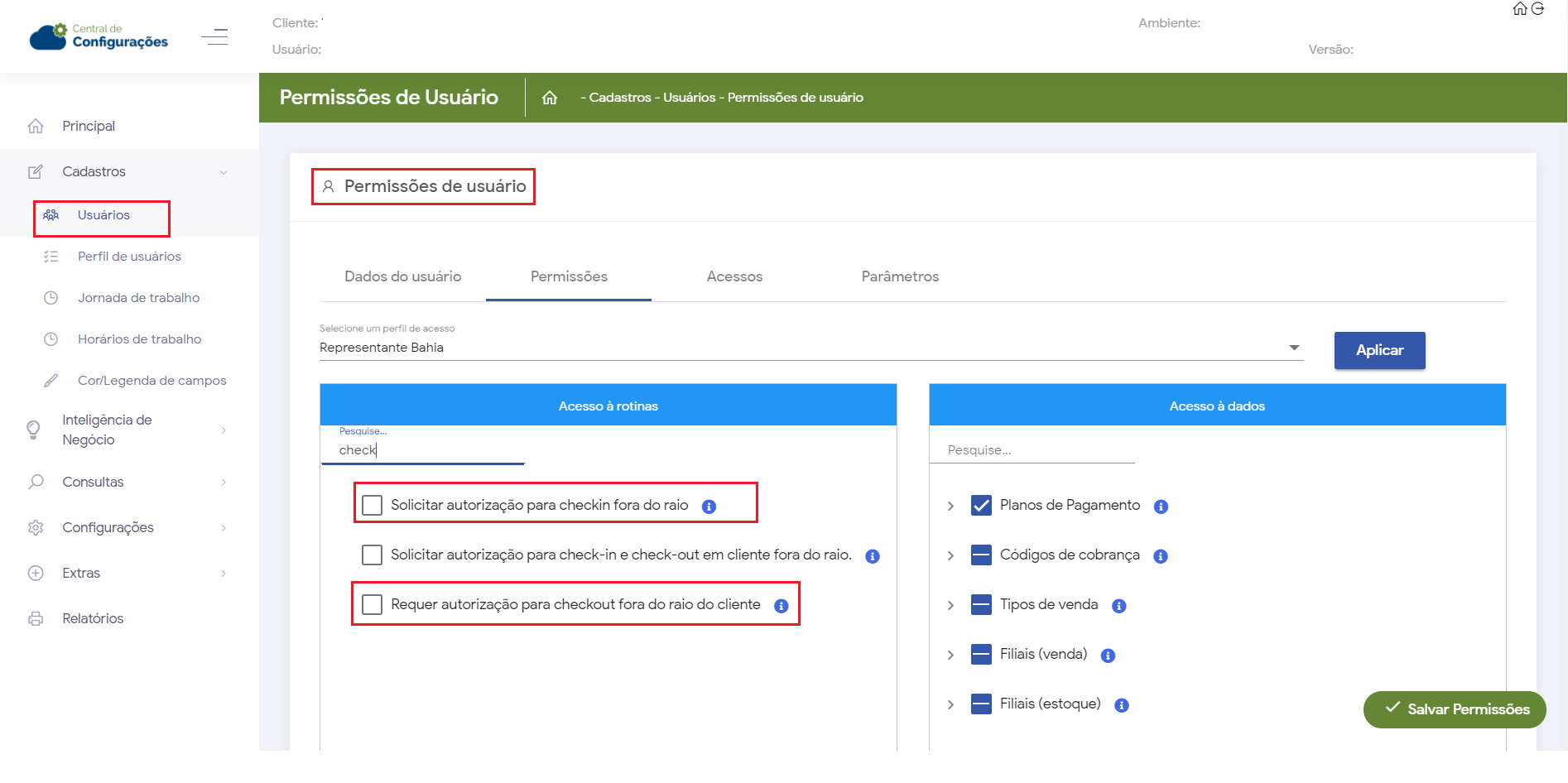
Task: Click info icon next to Filiais (estoque)
Action: (1122, 705)
